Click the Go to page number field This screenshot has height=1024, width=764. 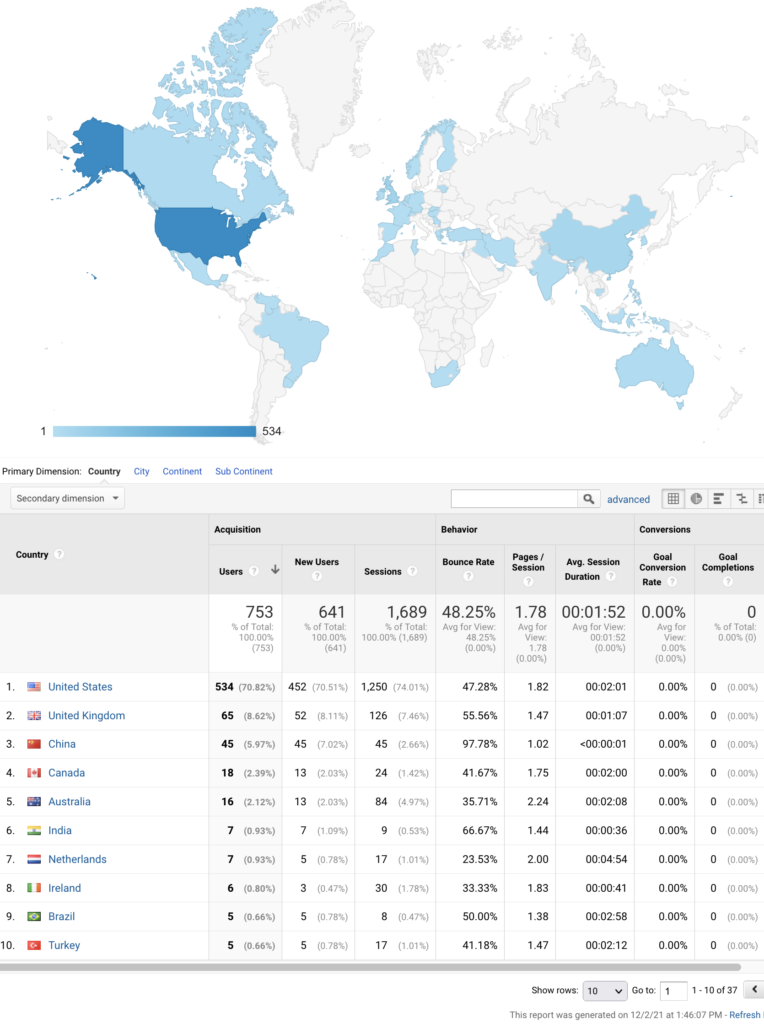(673, 991)
